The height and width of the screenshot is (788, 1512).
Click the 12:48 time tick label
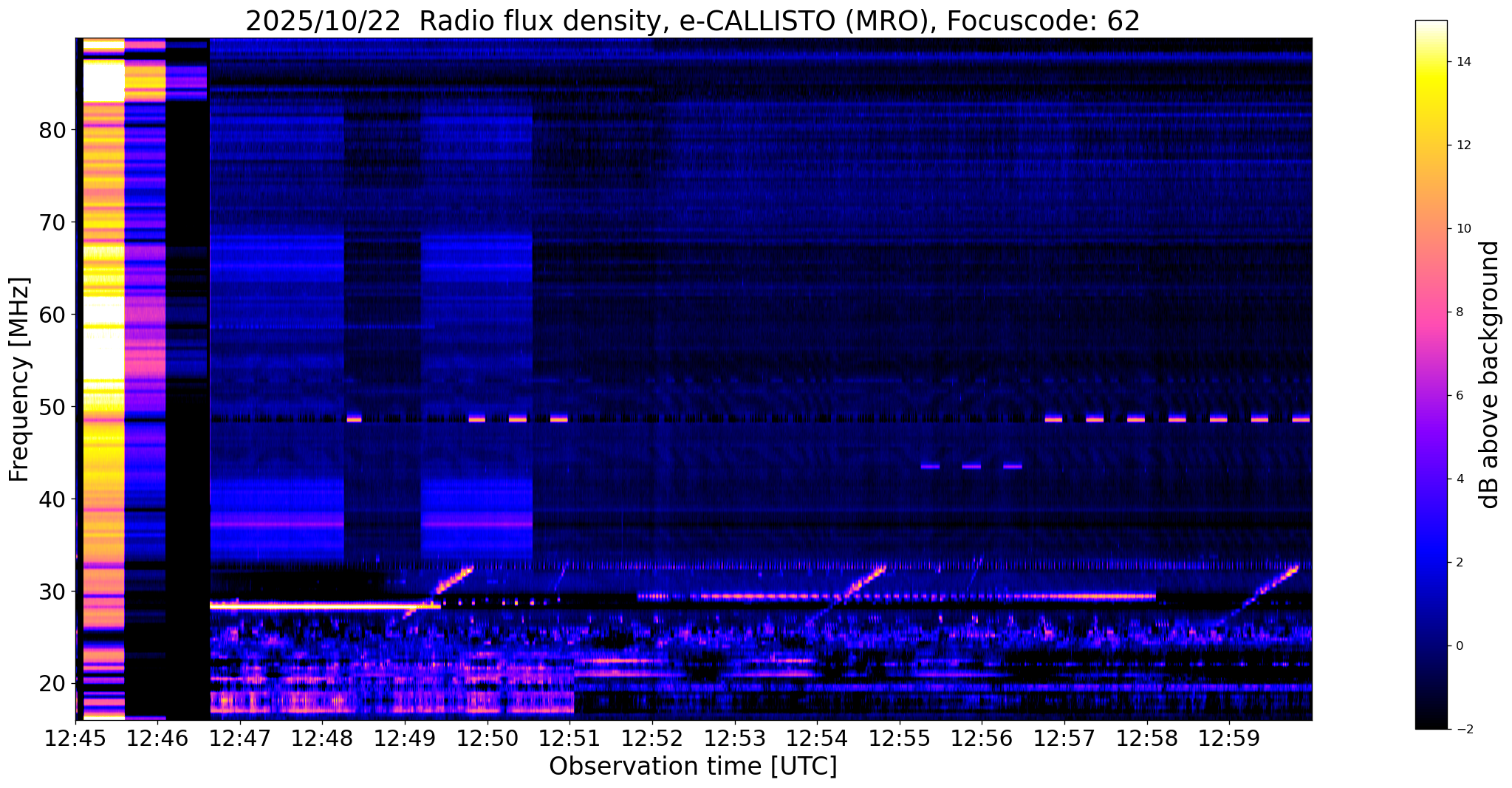point(323,737)
